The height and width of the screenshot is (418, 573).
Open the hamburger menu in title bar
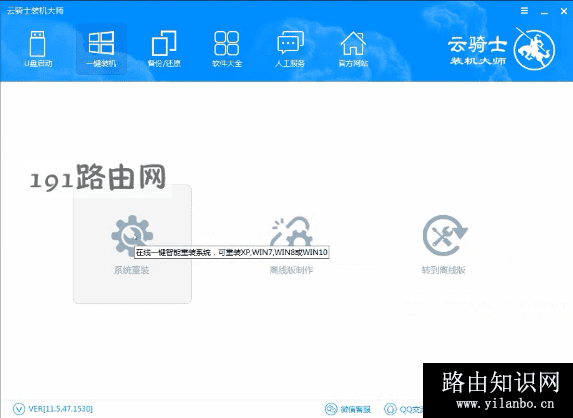tap(524, 11)
